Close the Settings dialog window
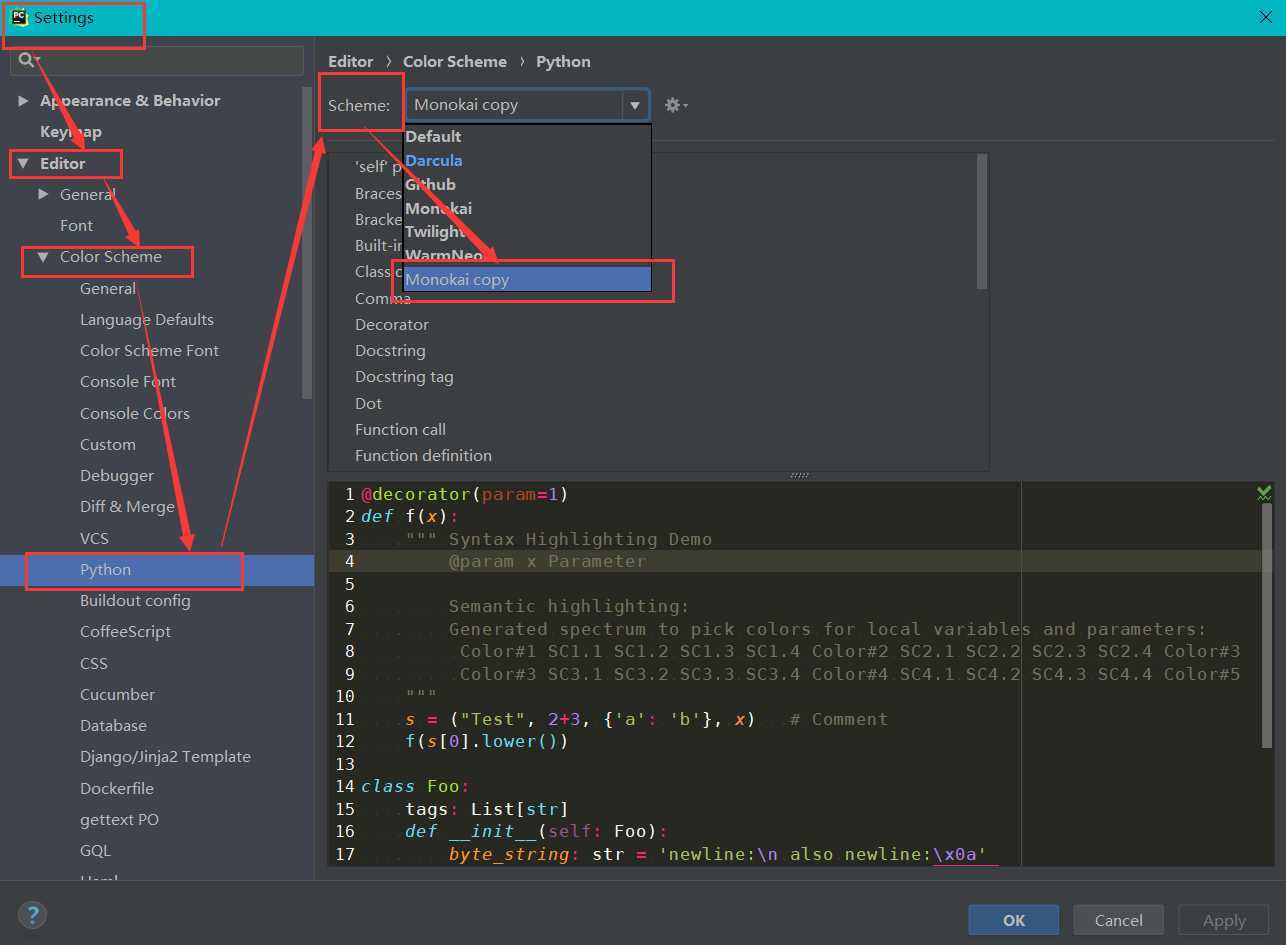 coord(1265,17)
